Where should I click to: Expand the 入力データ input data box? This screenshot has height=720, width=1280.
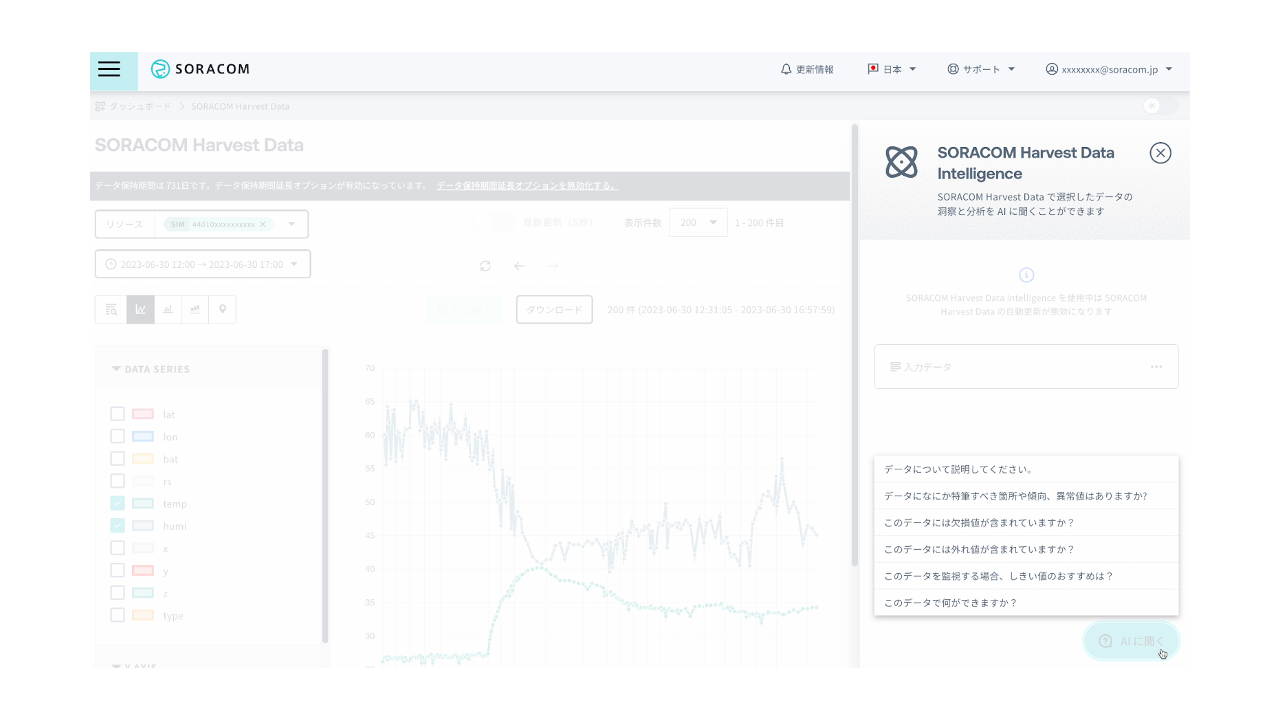pyautogui.click(x=1026, y=367)
